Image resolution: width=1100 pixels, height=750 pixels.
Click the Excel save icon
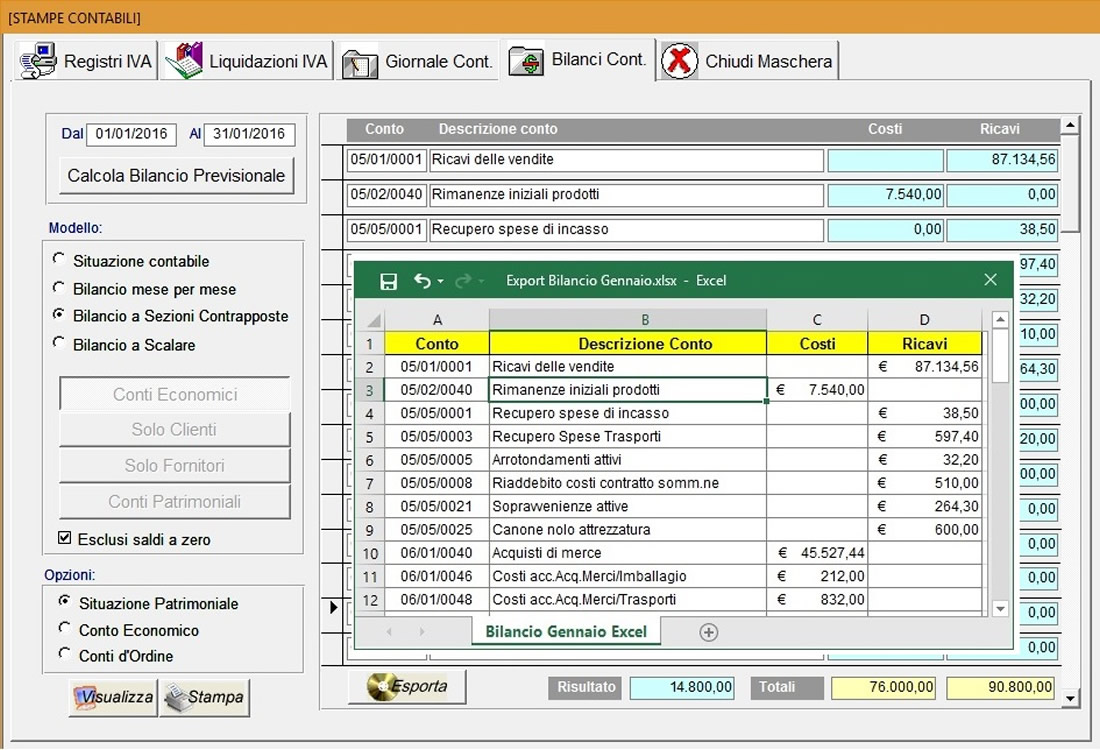point(388,281)
